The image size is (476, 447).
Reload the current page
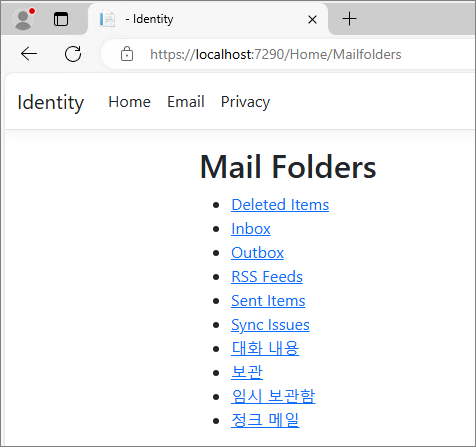pyautogui.click(x=73, y=54)
